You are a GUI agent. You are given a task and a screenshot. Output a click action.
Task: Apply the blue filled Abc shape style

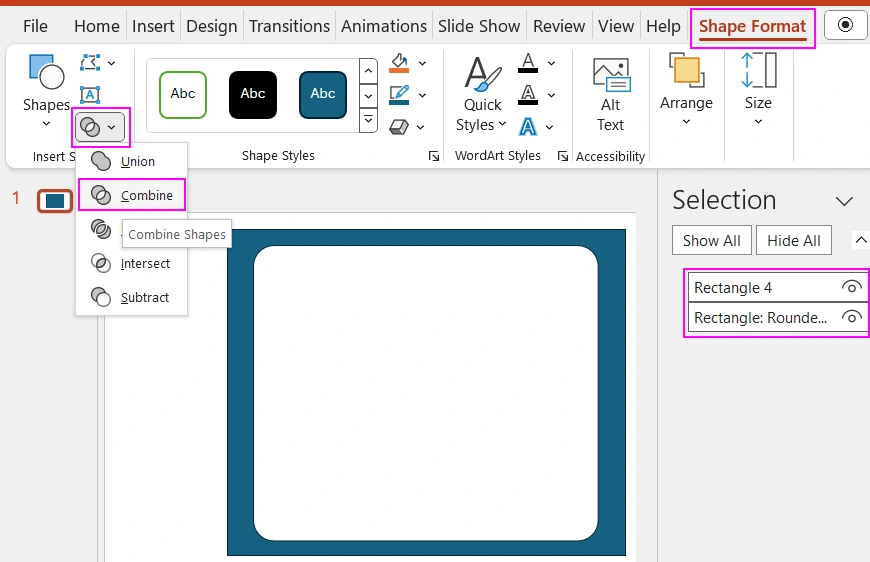323,94
